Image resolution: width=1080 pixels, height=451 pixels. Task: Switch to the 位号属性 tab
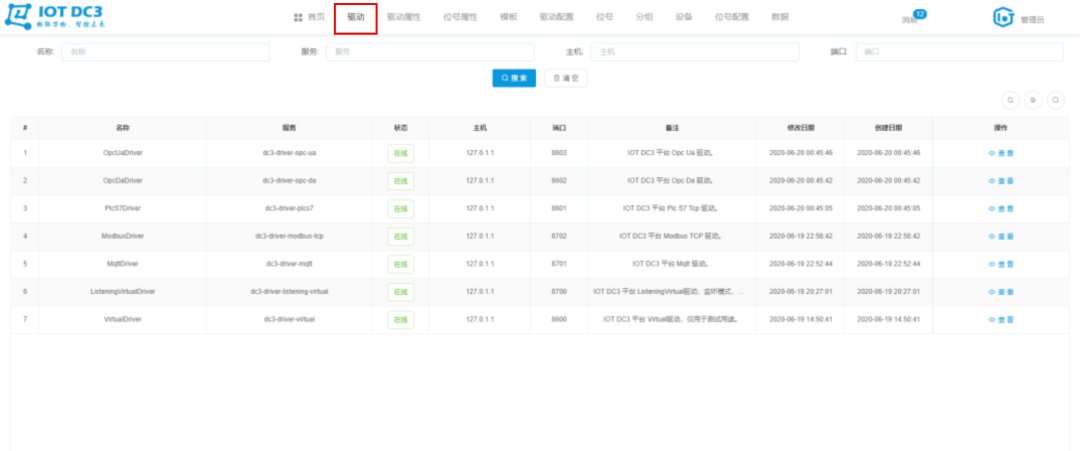click(x=460, y=17)
